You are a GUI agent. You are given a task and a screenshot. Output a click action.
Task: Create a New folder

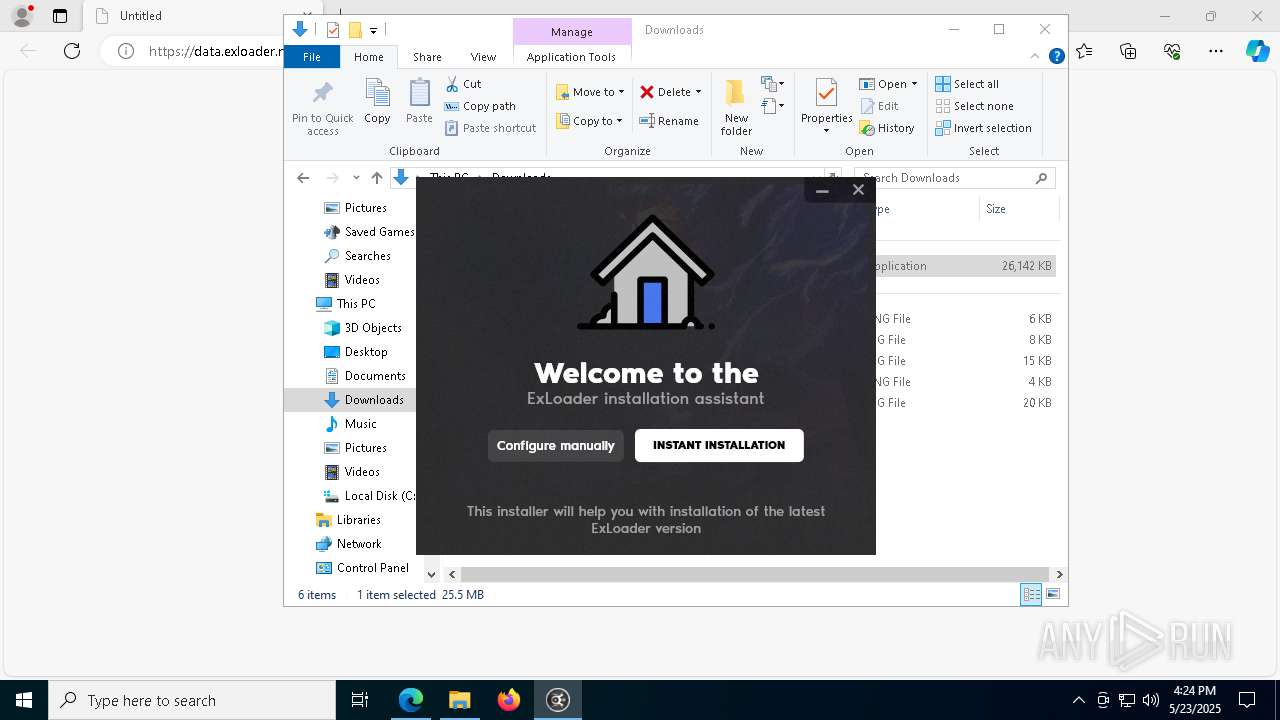736,107
